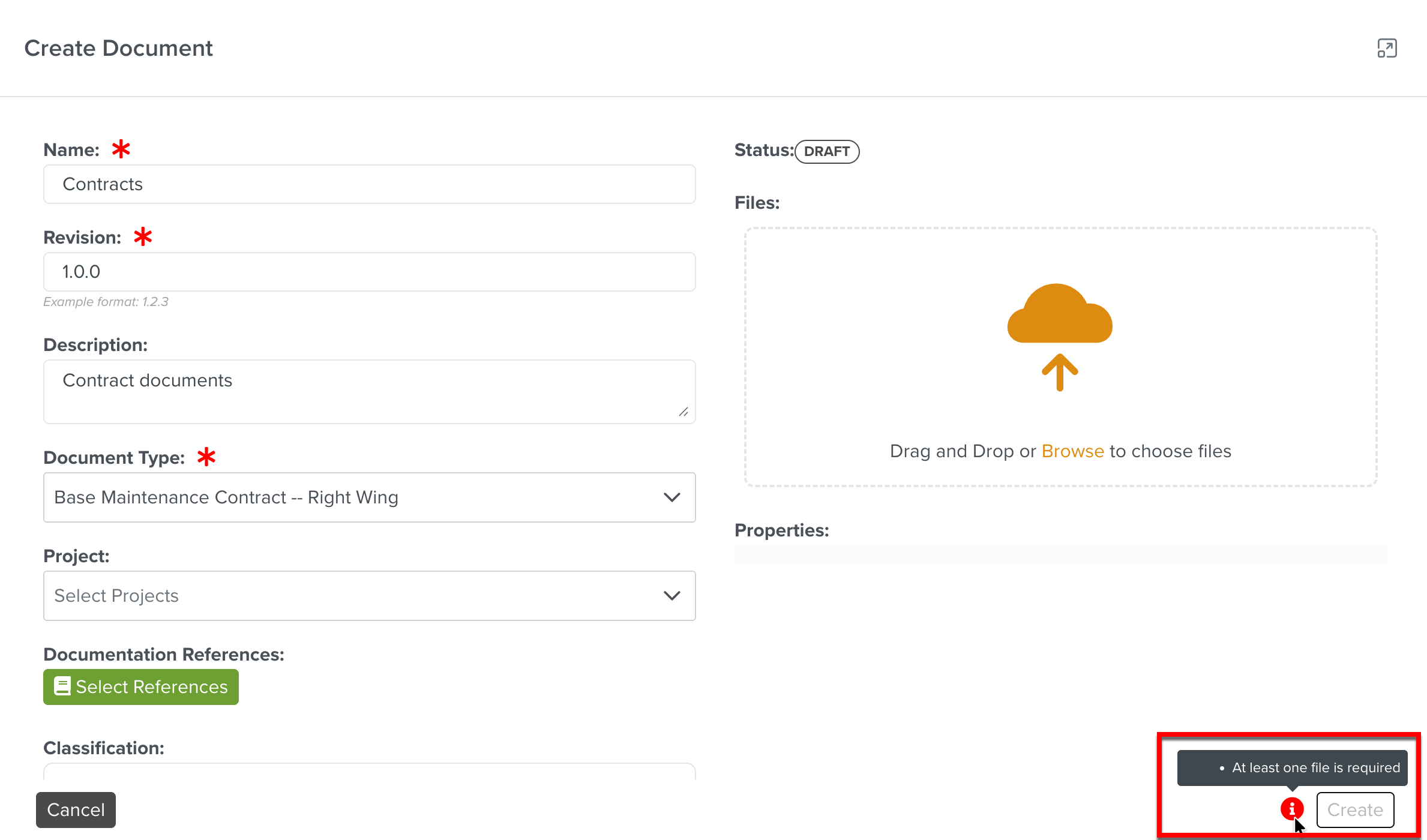The height and width of the screenshot is (840, 1427).
Task: Open the Select Projects dropdown
Action: (x=370, y=596)
